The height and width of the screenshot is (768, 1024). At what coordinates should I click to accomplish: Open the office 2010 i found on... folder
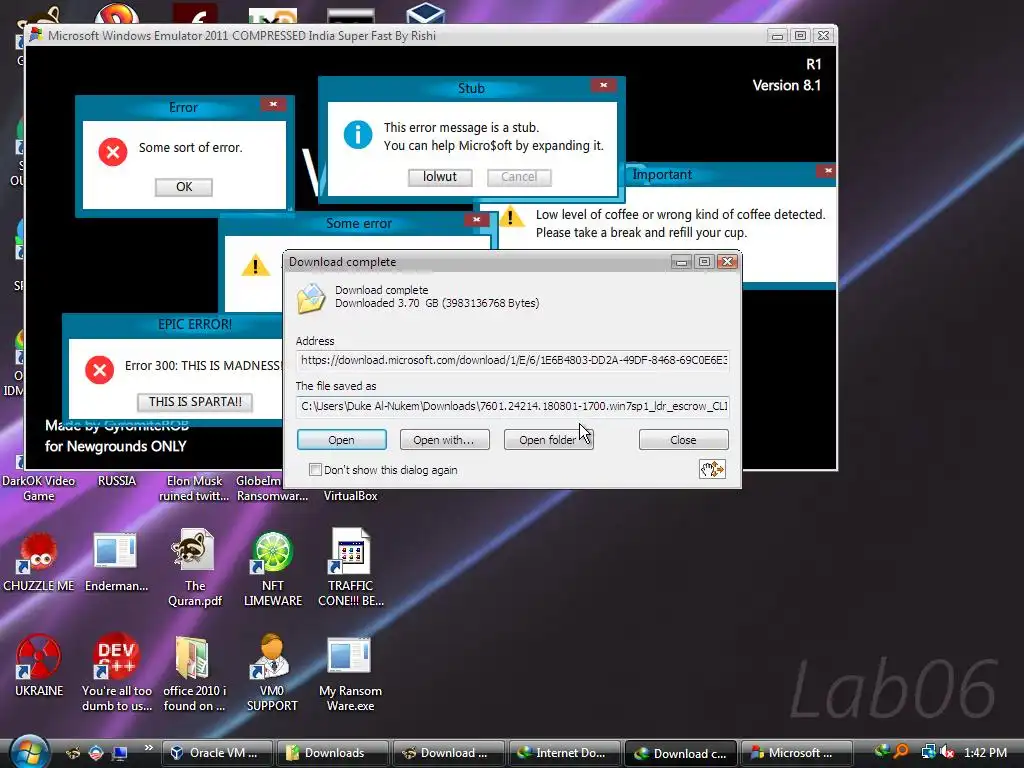pyautogui.click(x=194, y=673)
